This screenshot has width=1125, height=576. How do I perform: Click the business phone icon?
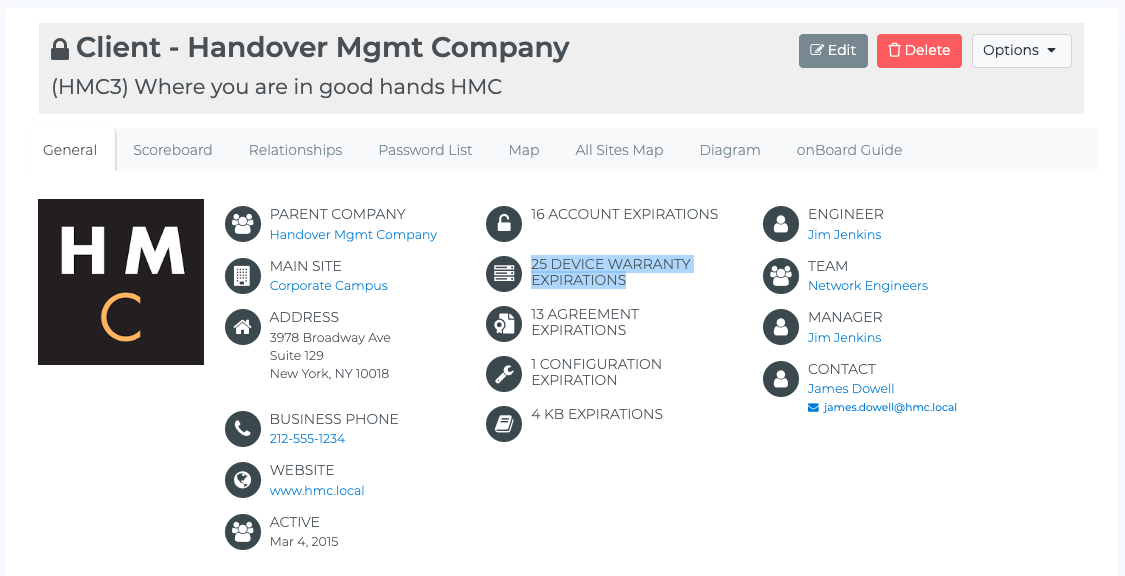[x=242, y=429]
